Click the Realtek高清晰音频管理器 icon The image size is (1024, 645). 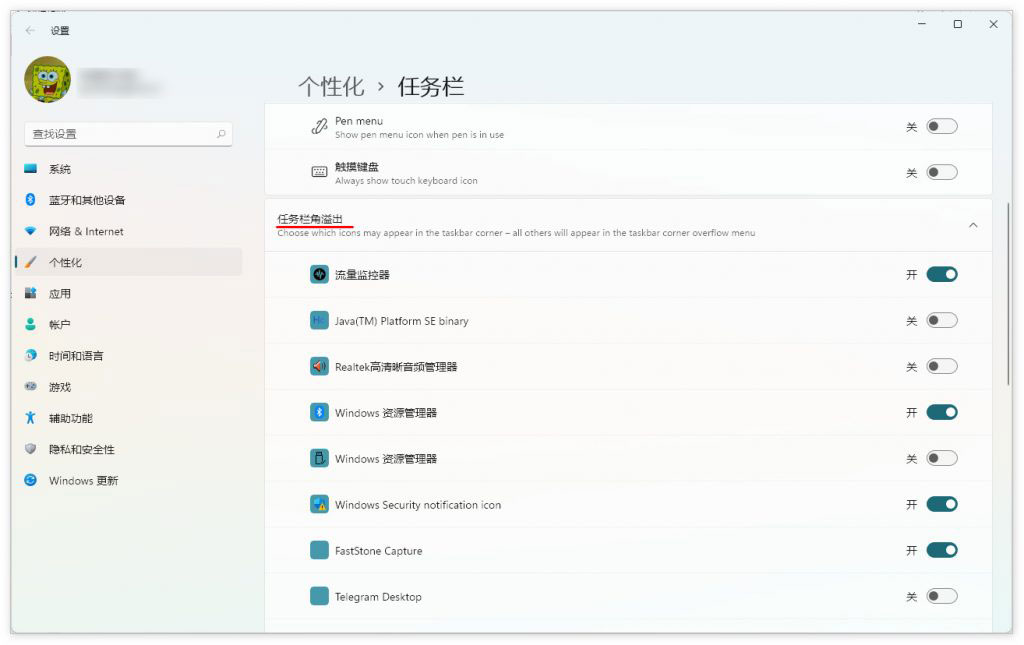320,365
